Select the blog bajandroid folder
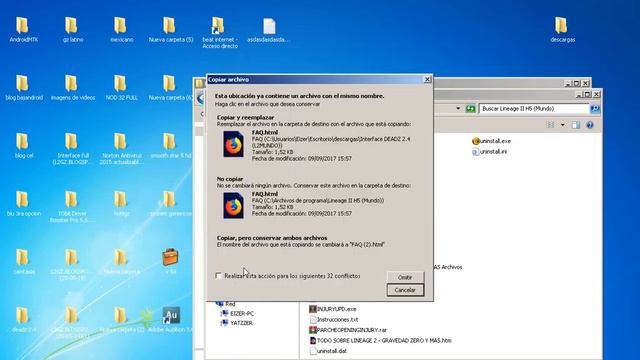This screenshot has width=640, height=360. tap(24, 88)
